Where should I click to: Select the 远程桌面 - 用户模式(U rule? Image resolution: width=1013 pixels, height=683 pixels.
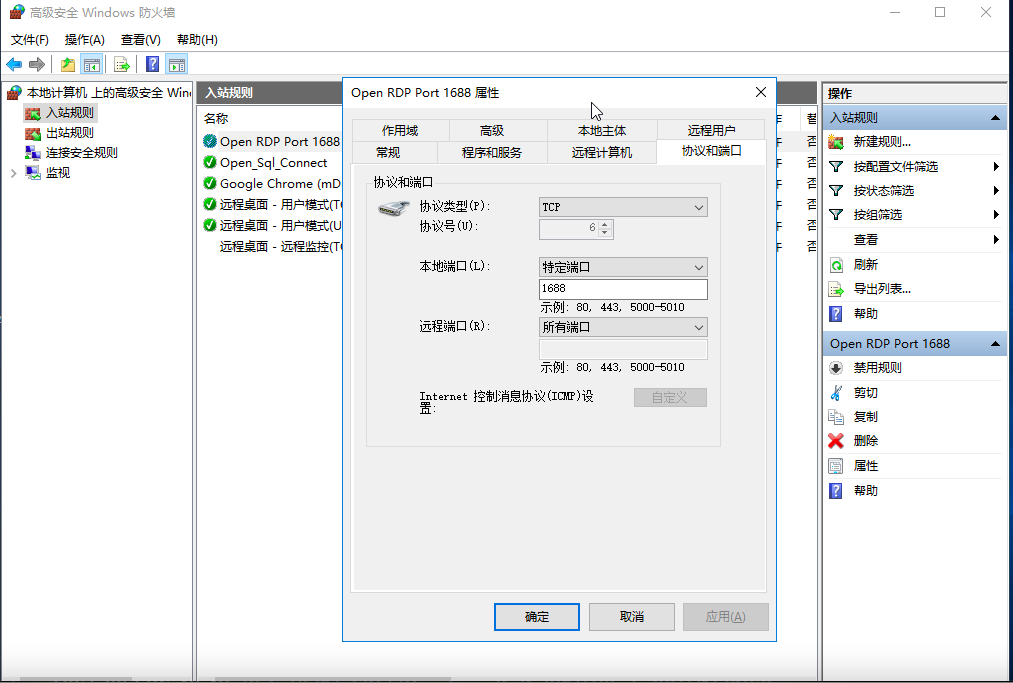point(271,225)
